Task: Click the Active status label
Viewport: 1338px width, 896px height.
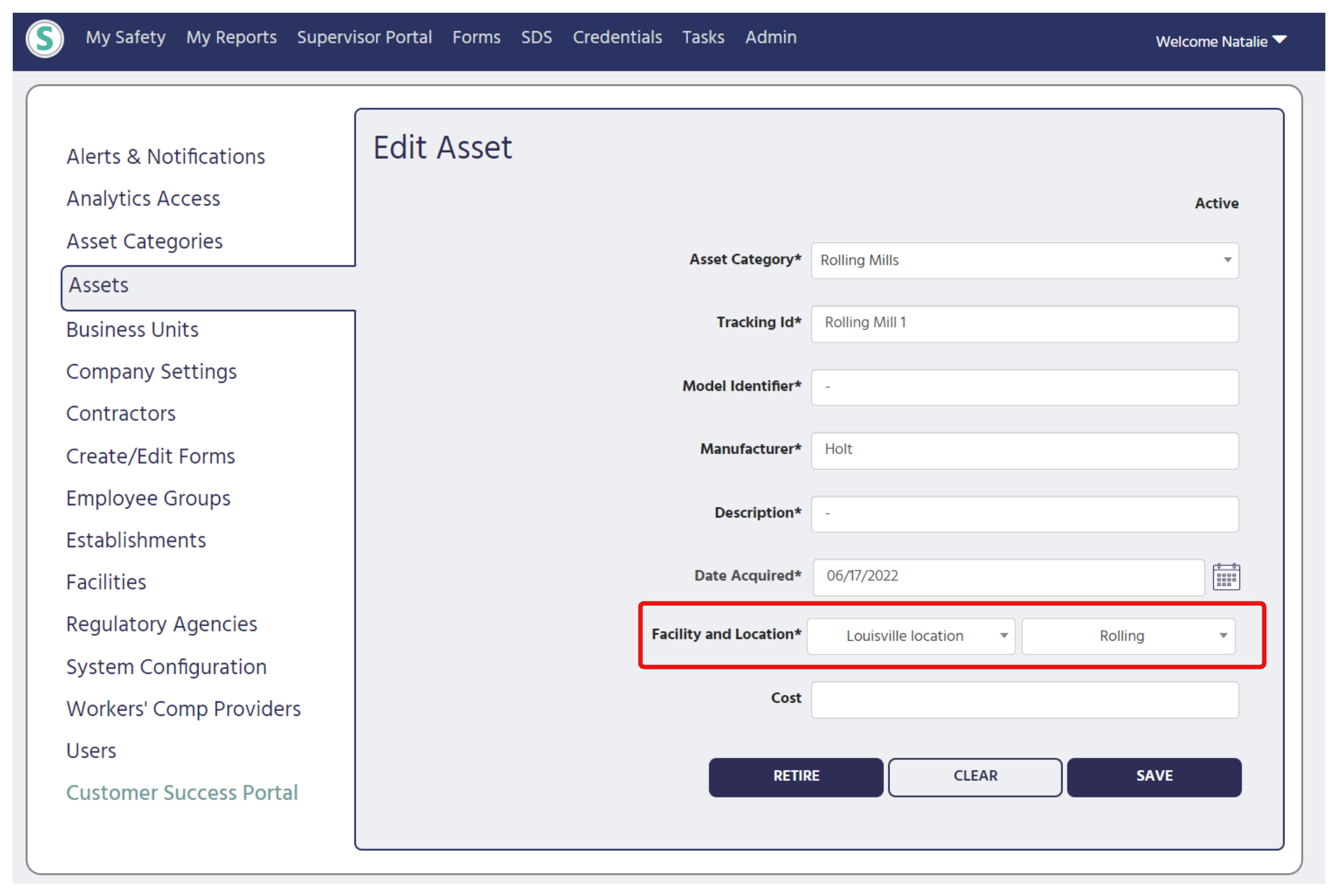Action: coord(1216,204)
